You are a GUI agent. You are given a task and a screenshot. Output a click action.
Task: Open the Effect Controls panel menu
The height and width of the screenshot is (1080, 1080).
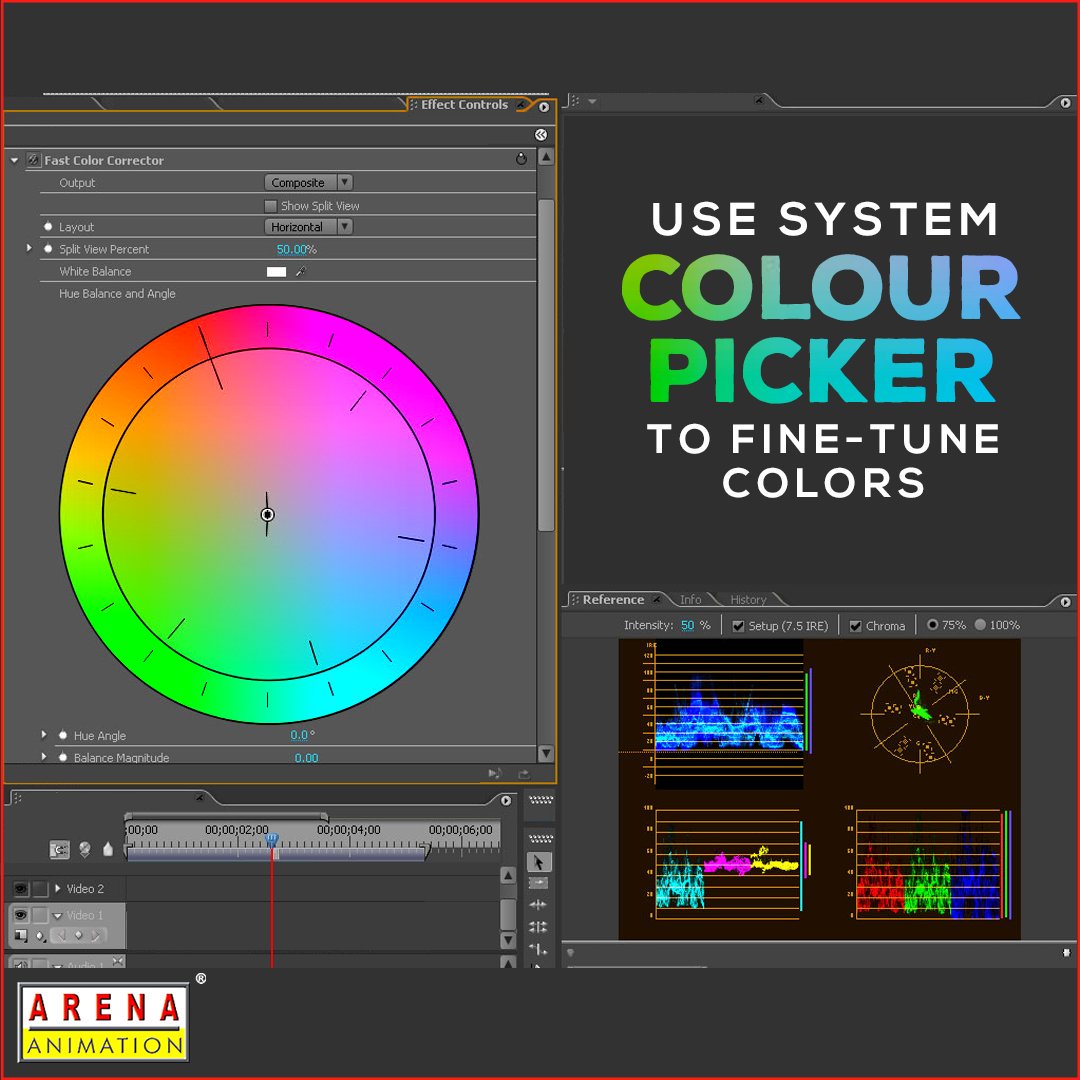coord(544,107)
